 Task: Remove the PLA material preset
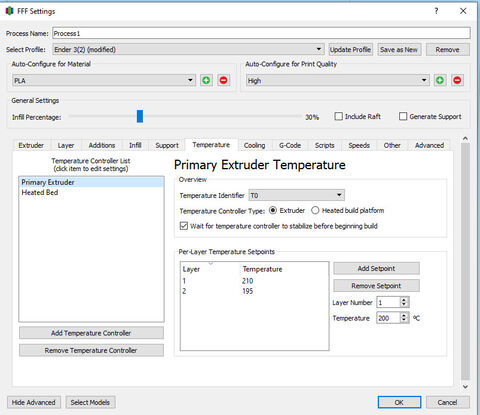pyautogui.click(x=224, y=80)
